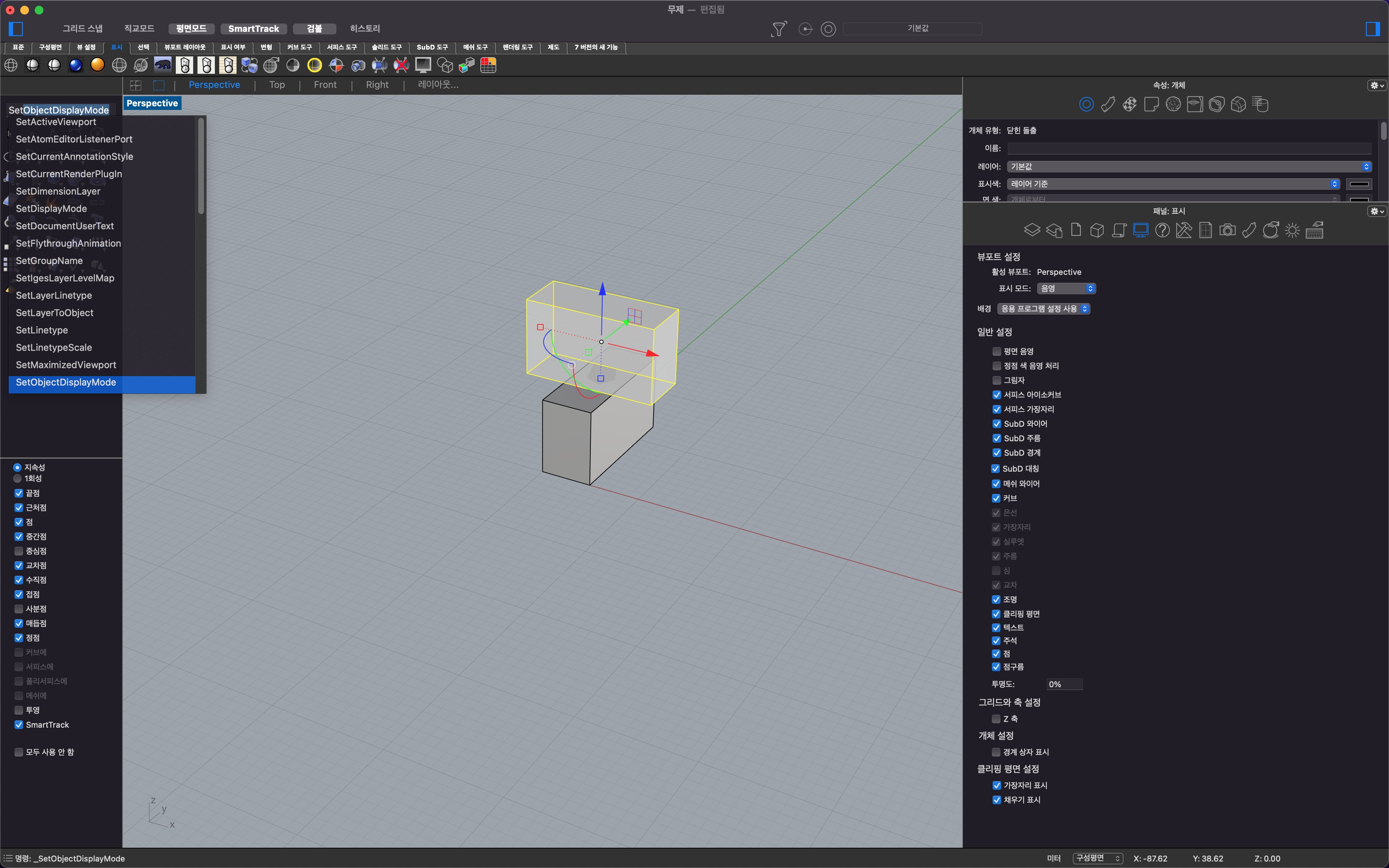Toggle the 평면모드 button
1389x868 pixels.
[x=191, y=29]
